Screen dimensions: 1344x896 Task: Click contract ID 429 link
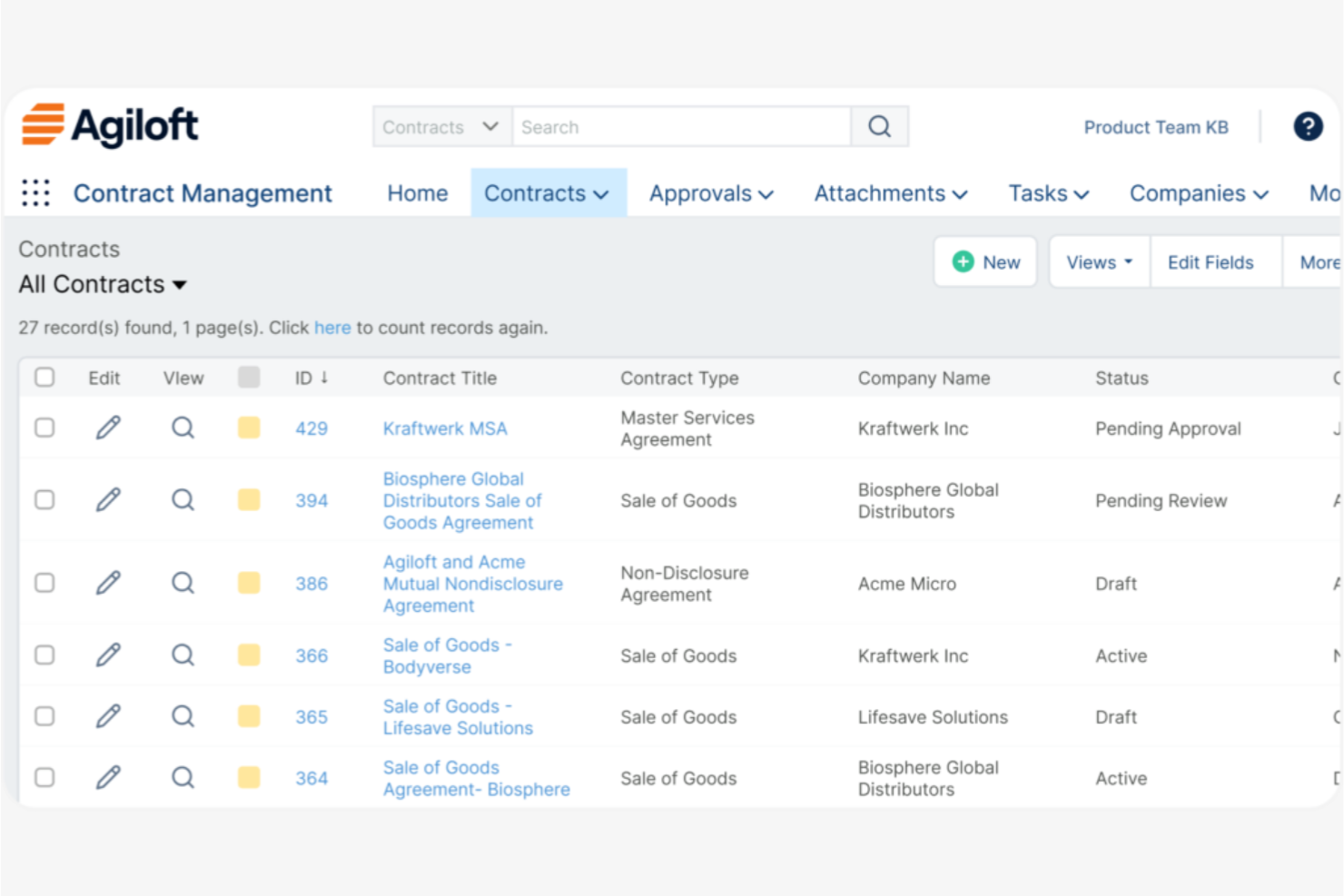pyautogui.click(x=311, y=428)
